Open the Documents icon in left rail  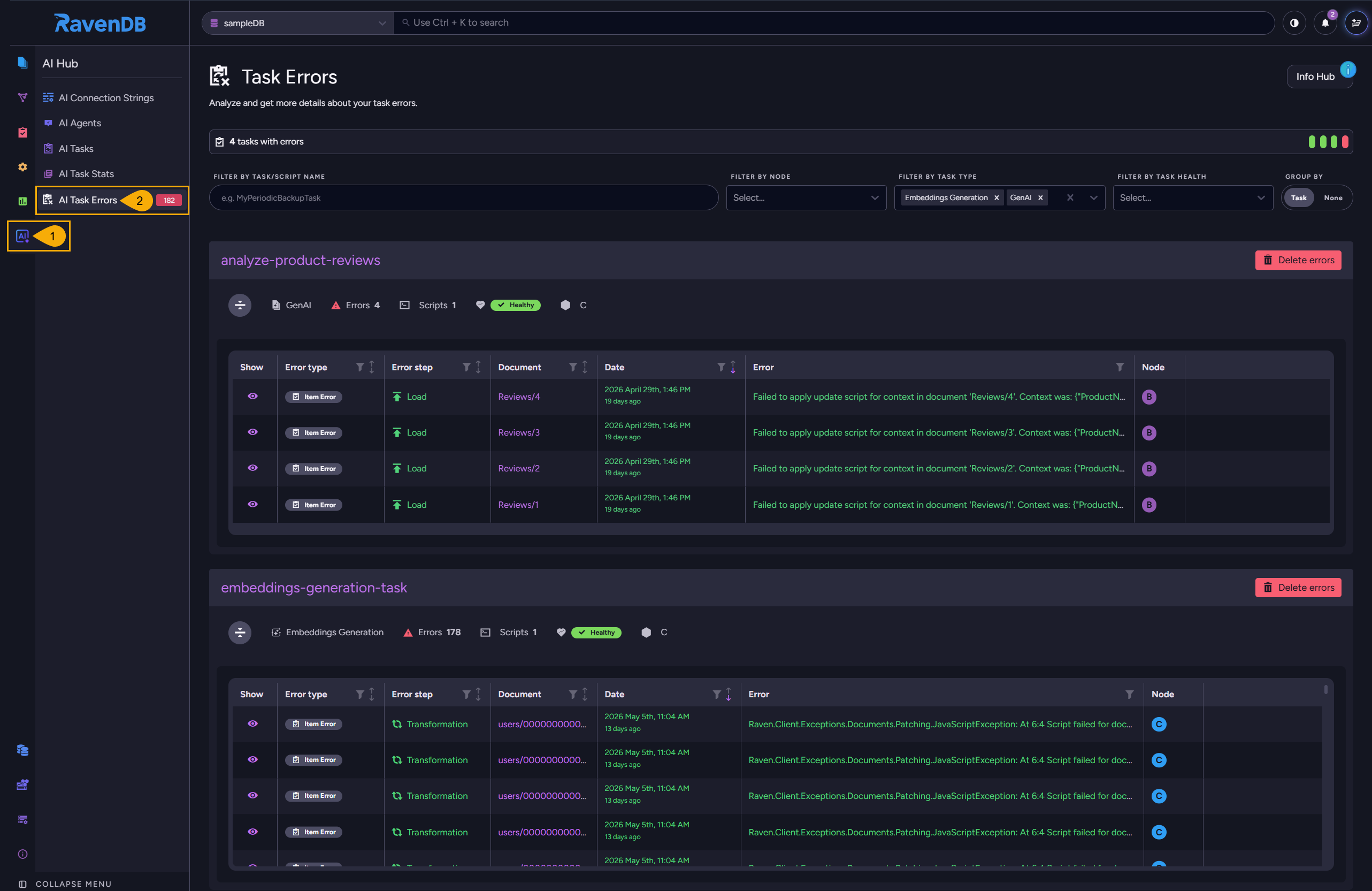click(x=22, y=63)
